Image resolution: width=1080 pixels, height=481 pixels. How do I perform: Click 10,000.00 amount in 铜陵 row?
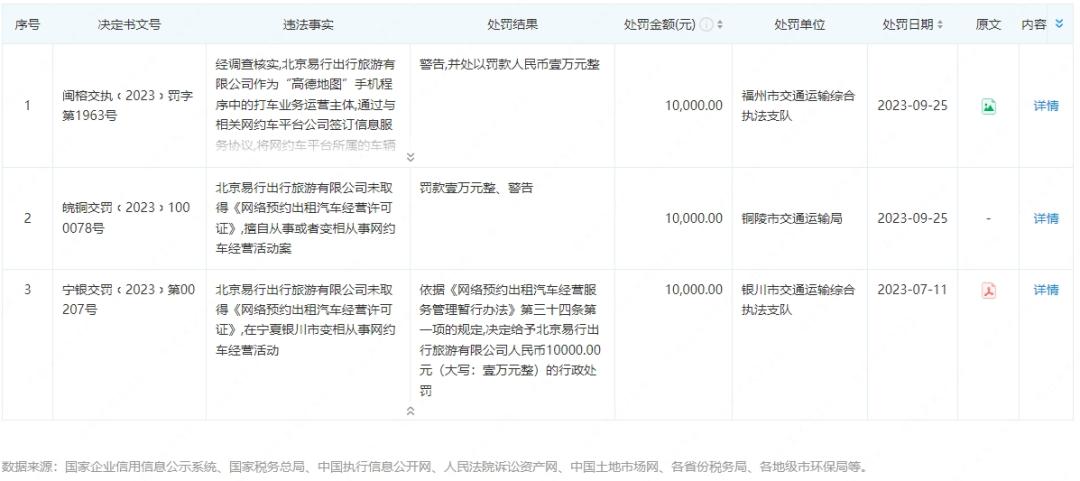pos(694,218)
